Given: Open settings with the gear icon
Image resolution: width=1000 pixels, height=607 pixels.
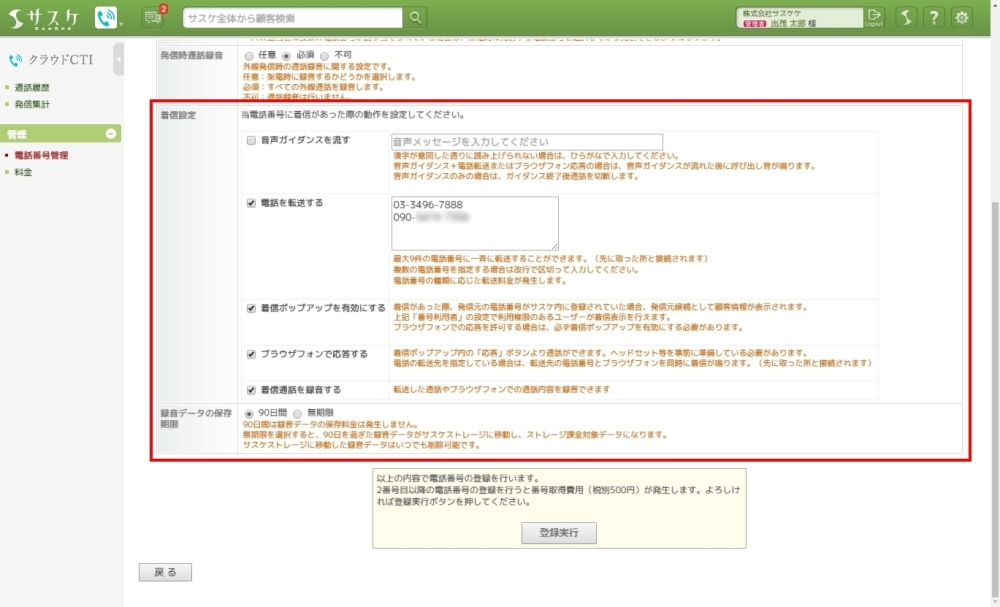Looking at the screenshot, I should pyautogui.click(x=962, y=17).
